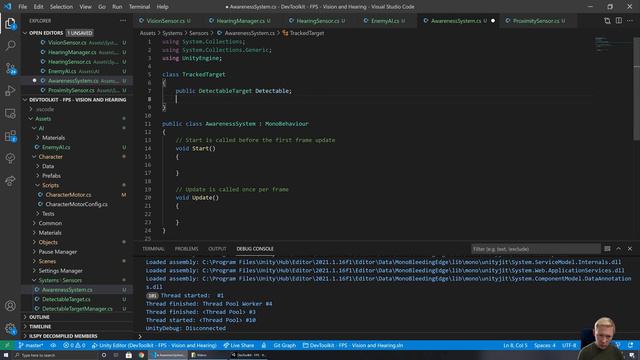Click the Explorer views more actions ellipsis

click(x=123, y=20)
